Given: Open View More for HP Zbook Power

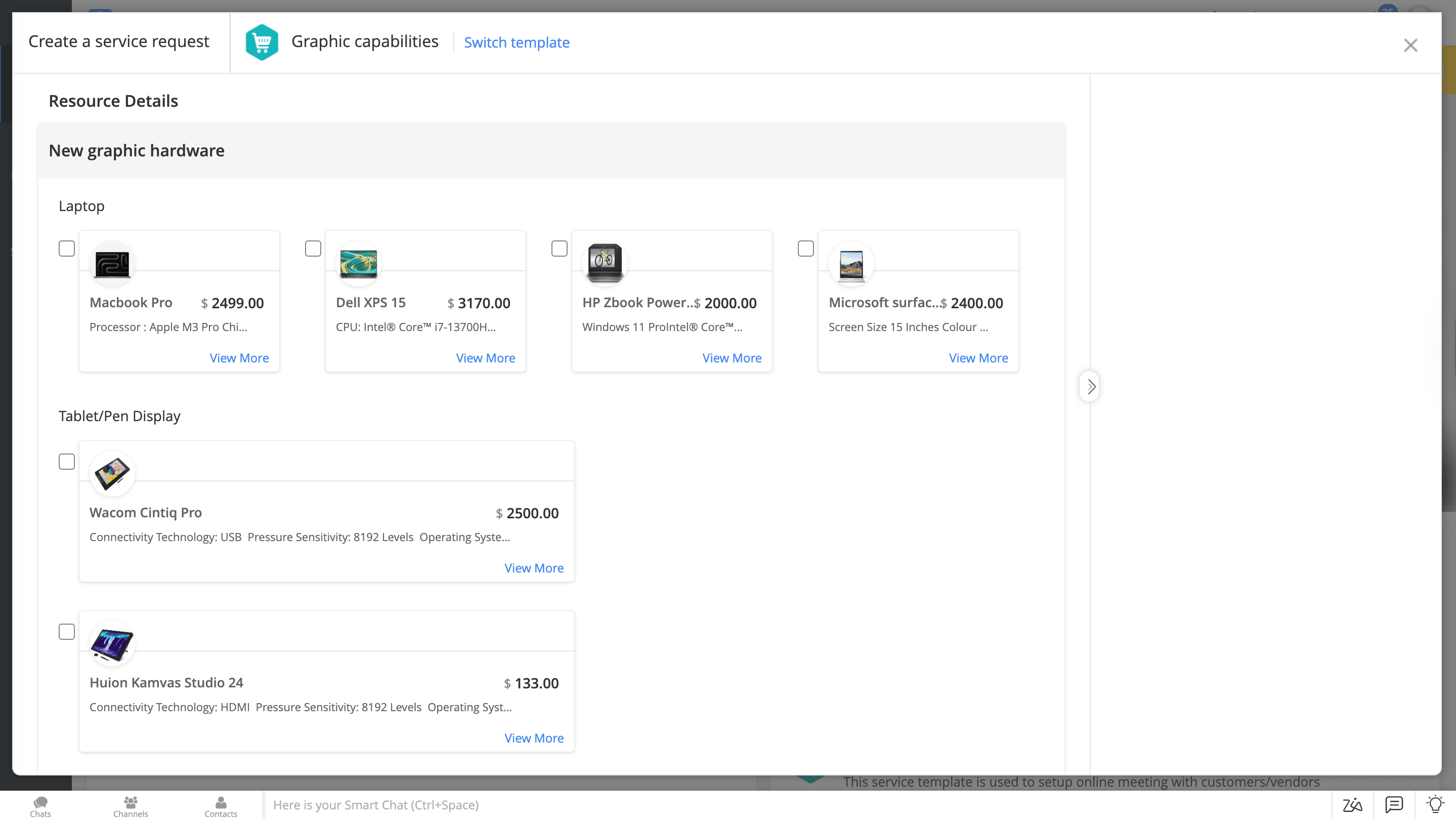Looking at the screenshot, I should click(732, 358).
